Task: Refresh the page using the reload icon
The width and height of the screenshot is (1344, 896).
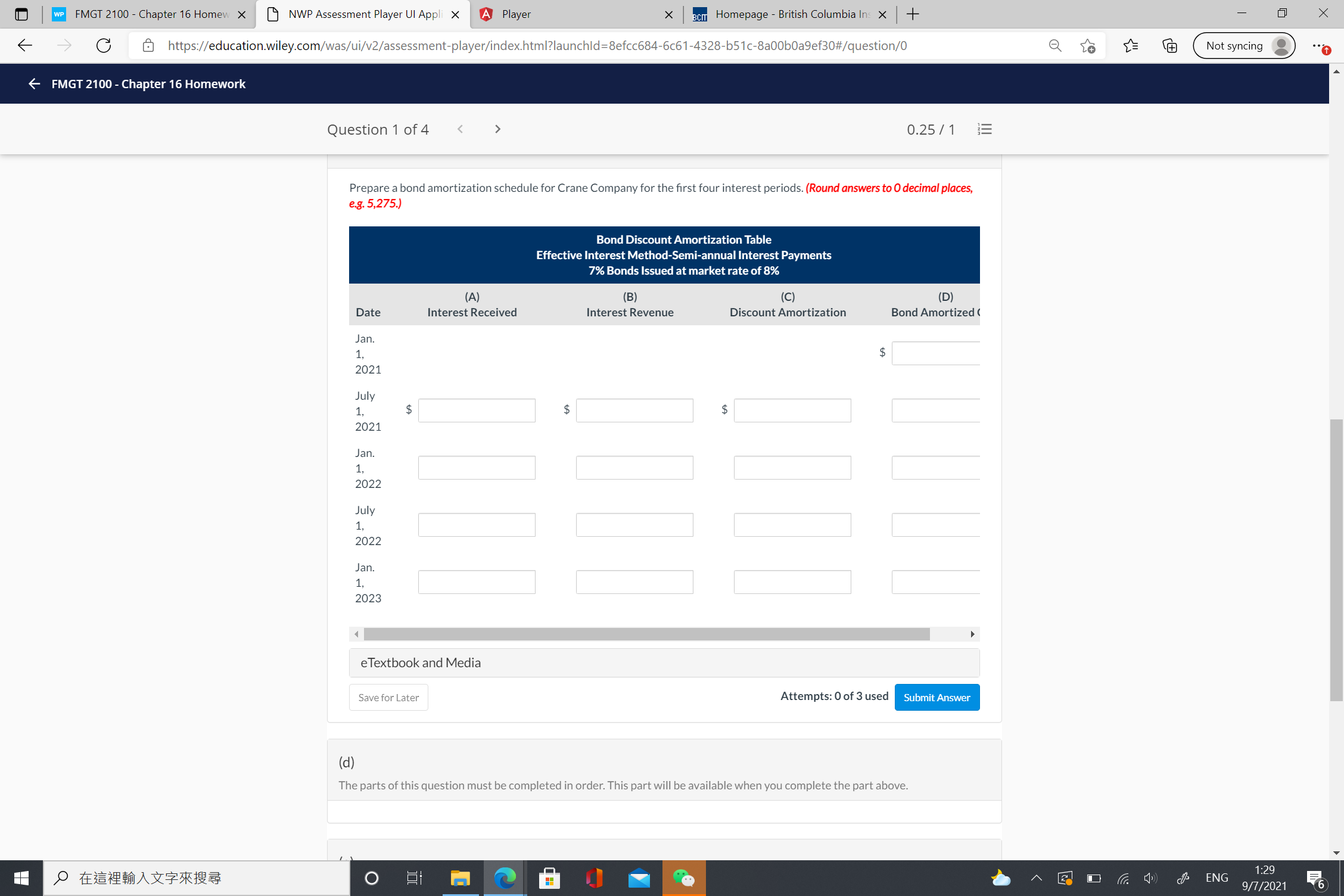Action: (104, 45)
